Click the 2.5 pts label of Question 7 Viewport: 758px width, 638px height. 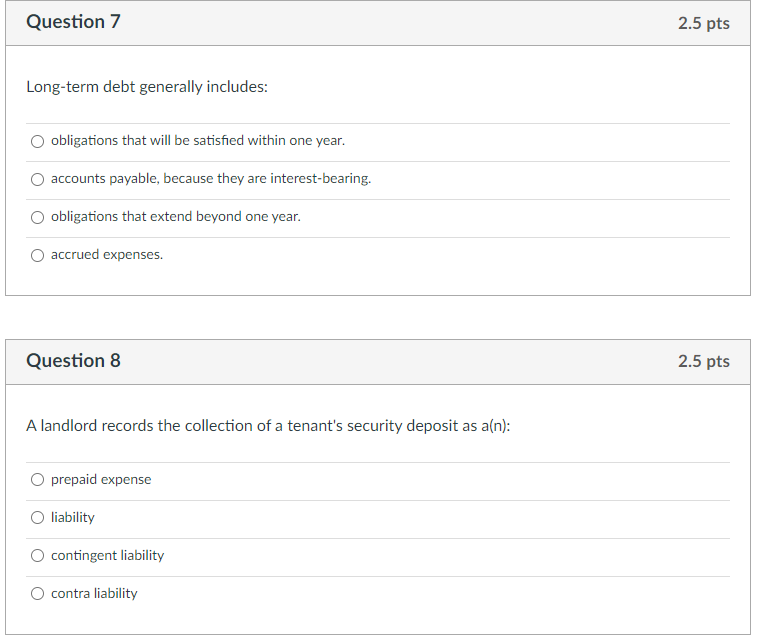pyautogui.click(x=703, y=23)
